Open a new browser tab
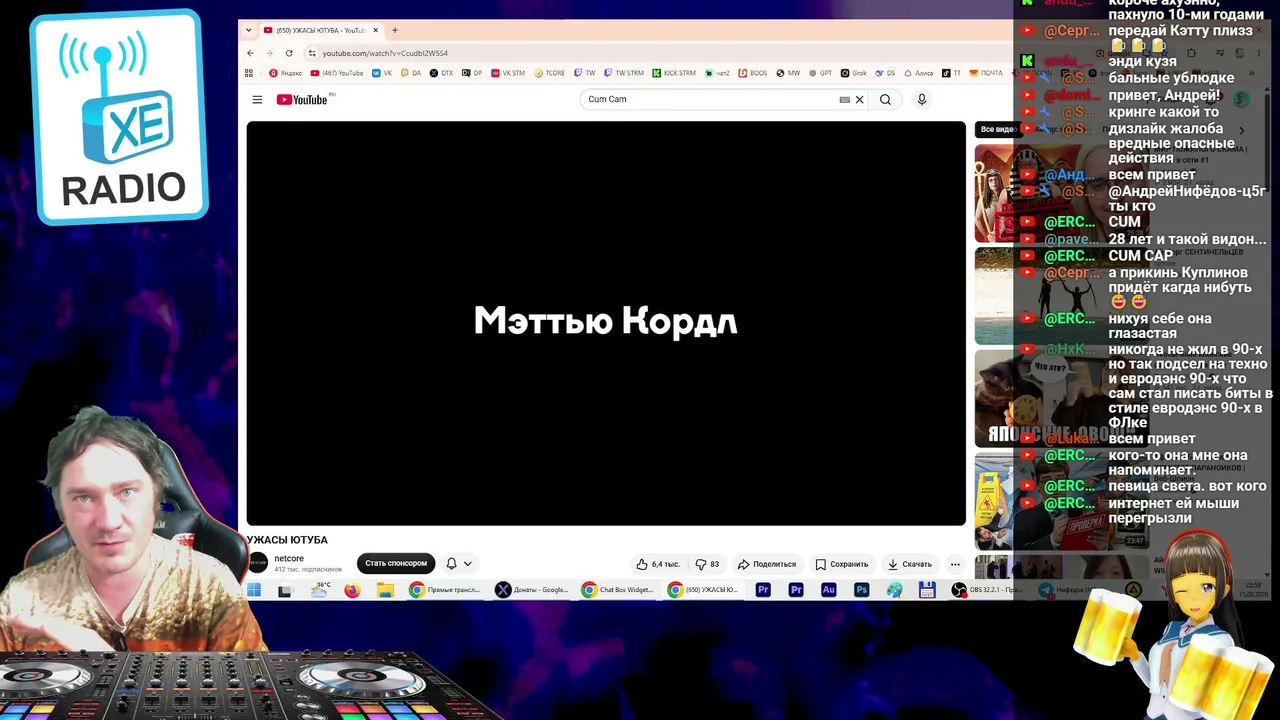Image resolution: width=1280 pixels, height=720 pixels. coord(395,30)
